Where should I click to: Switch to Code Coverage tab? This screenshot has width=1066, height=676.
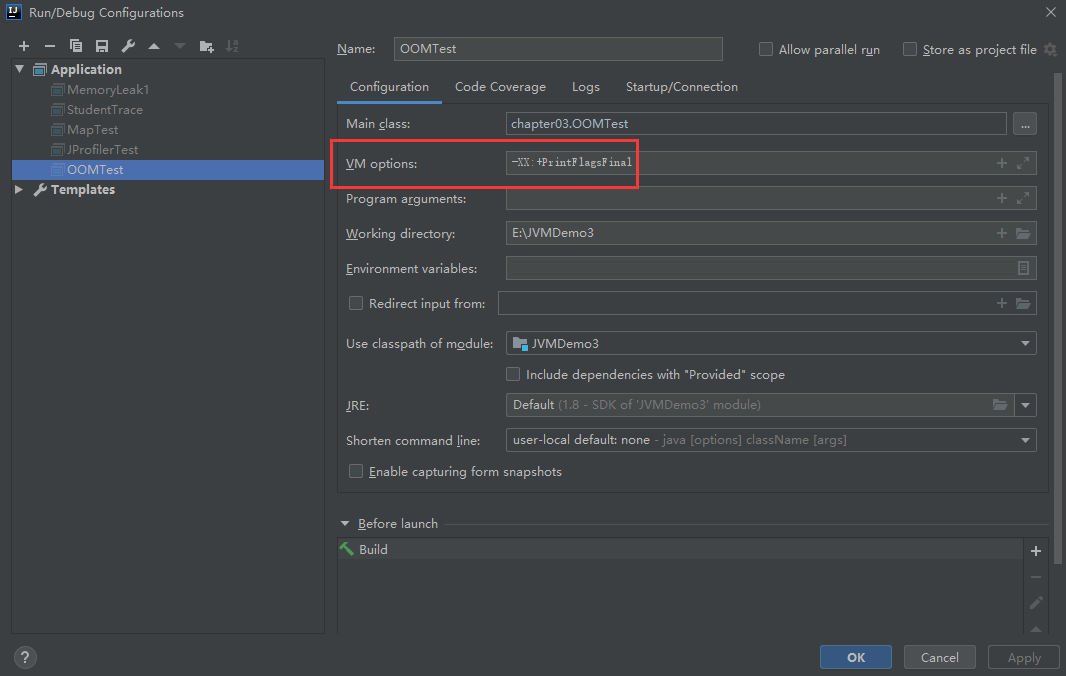(x=500, y=87)
